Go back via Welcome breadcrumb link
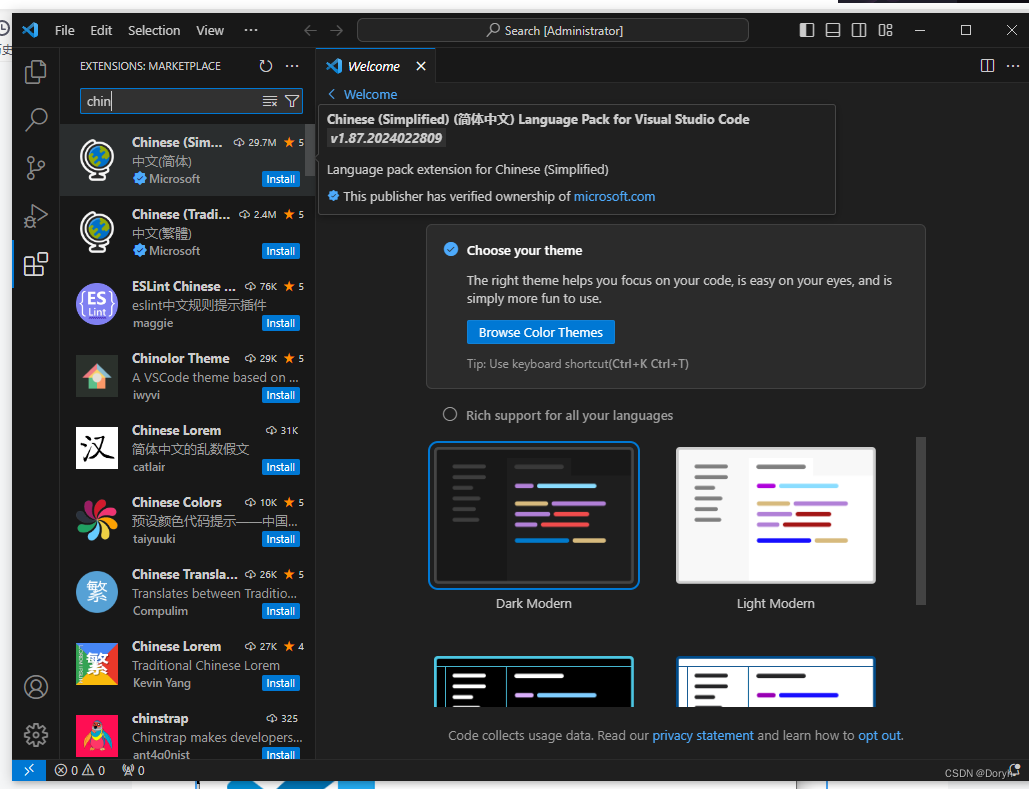Screen dimensions: 1029x789 [362, 95]
